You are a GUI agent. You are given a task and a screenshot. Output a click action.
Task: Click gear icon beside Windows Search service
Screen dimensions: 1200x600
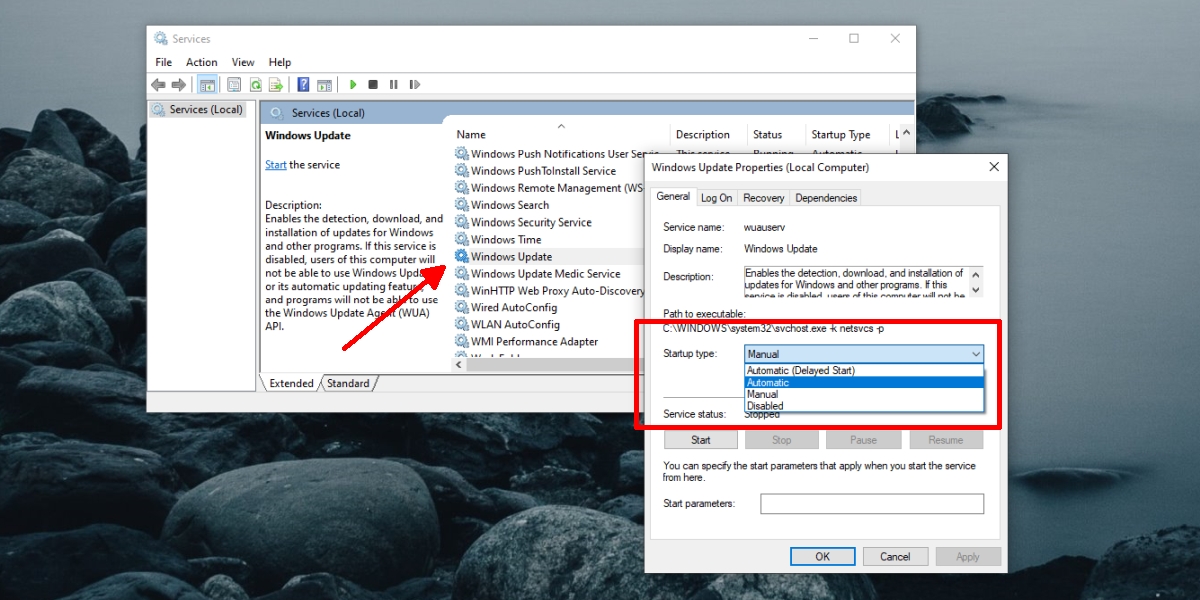pos(461,205)
